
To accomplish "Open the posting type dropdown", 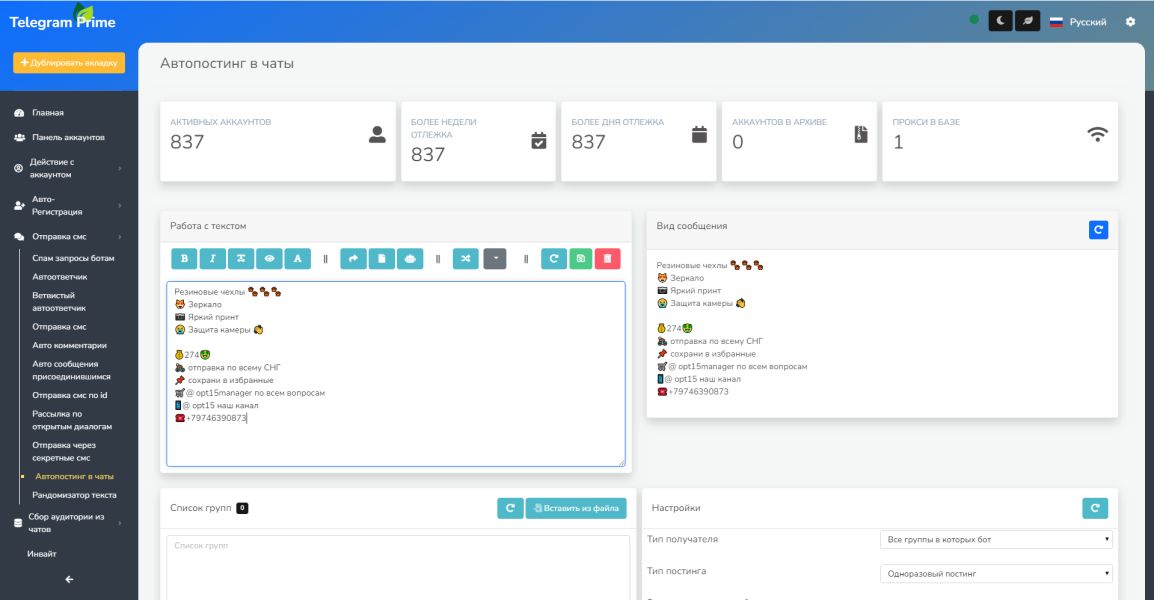I will 997,574.
